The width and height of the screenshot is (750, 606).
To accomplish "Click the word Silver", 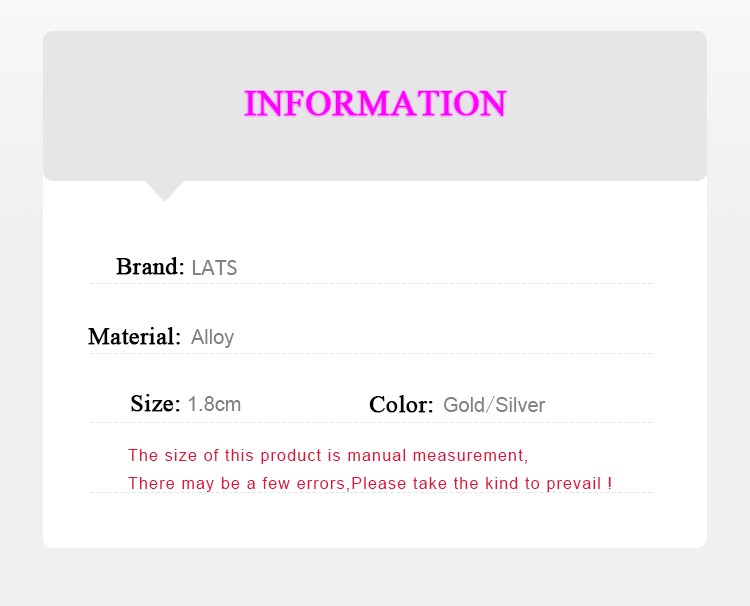I will click(x=520, y=405).
